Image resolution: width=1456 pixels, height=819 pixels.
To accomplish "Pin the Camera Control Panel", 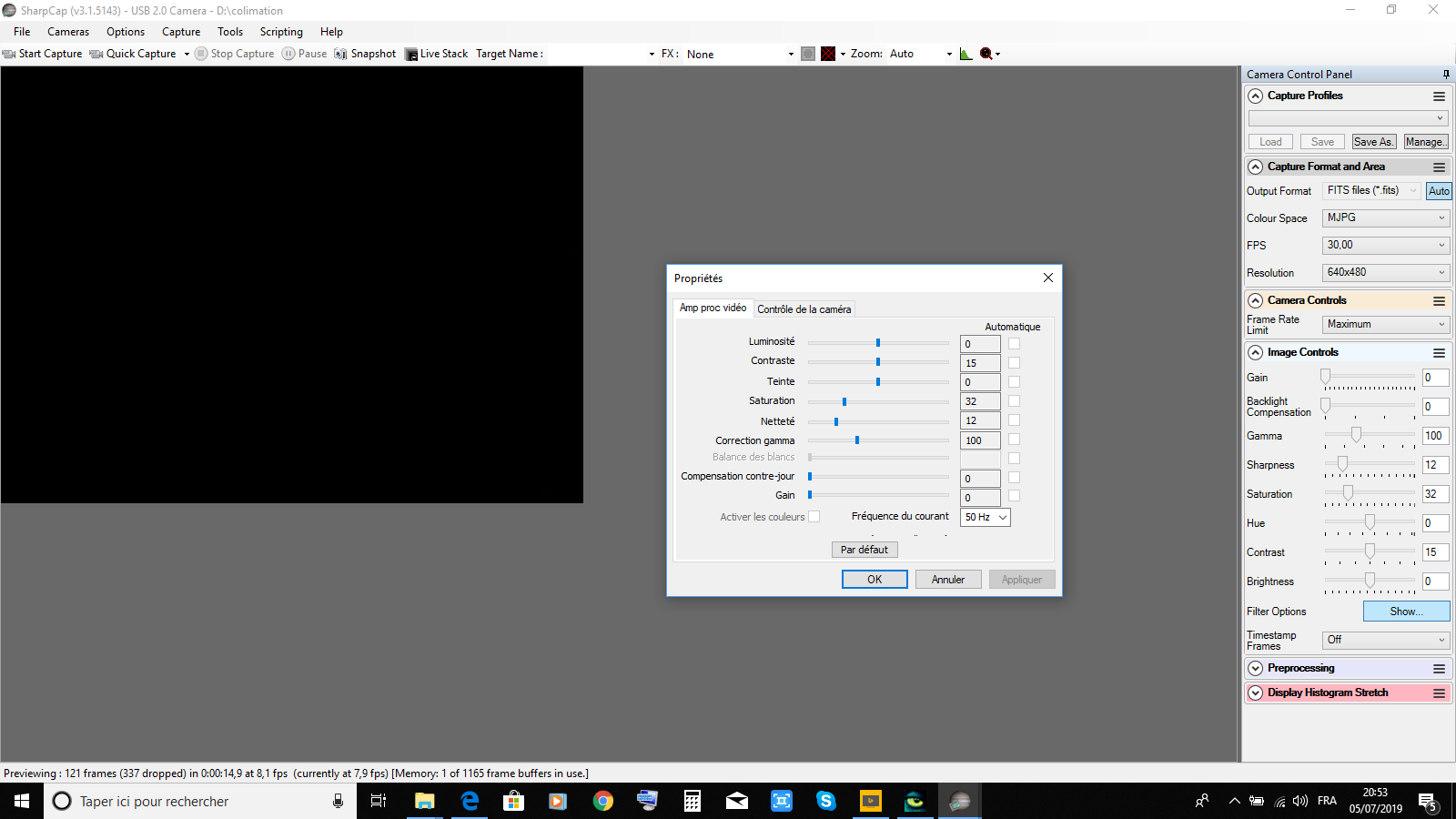I will [1446, 75].
